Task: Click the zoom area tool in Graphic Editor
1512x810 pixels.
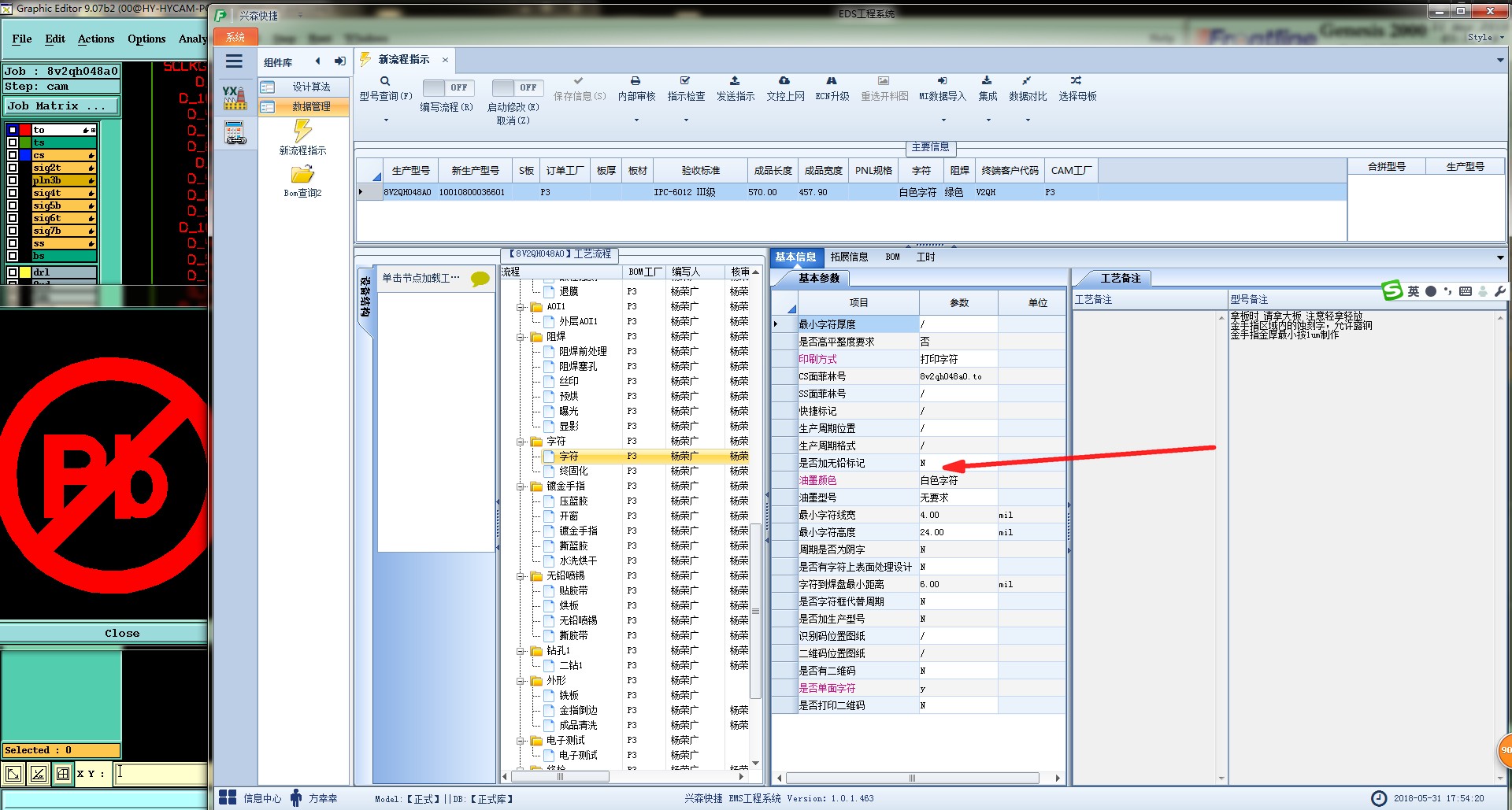Action: 13,774
